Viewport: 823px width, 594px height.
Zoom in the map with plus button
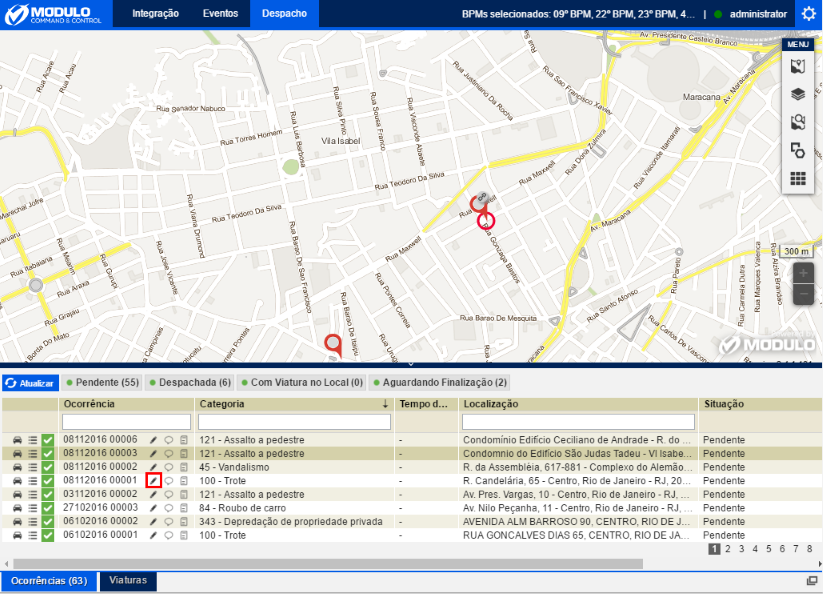[803, 273]
